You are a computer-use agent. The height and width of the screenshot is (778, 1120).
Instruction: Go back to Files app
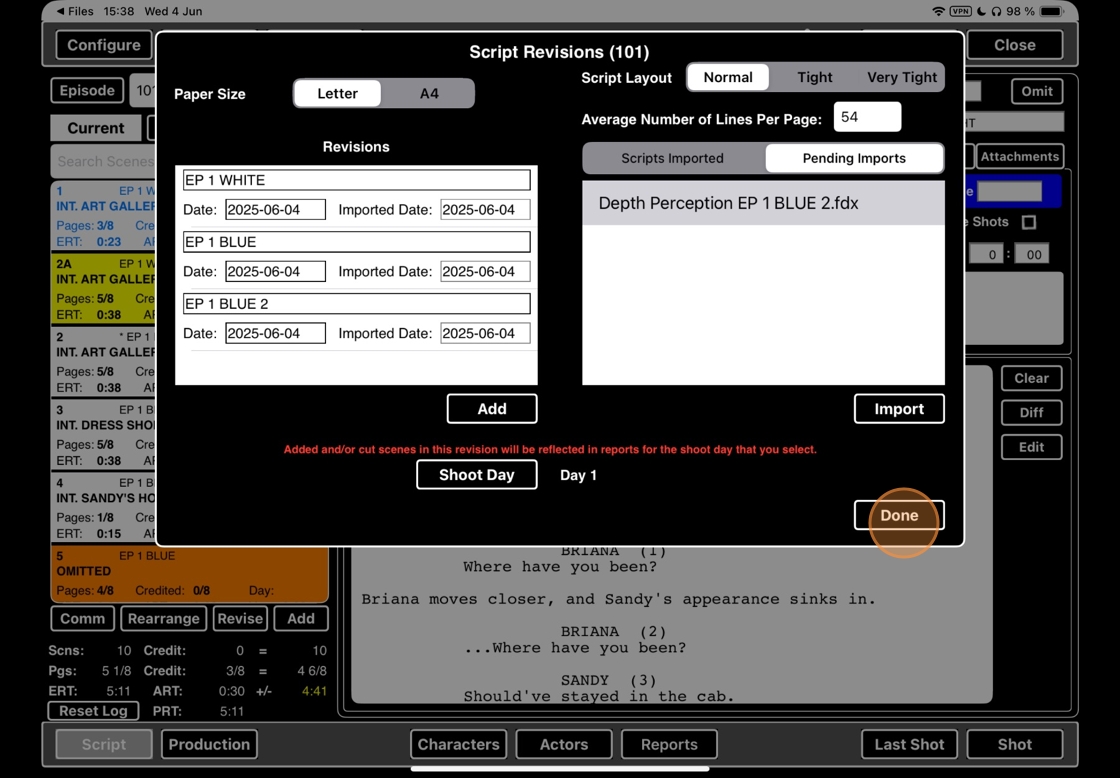click(74, 11)
